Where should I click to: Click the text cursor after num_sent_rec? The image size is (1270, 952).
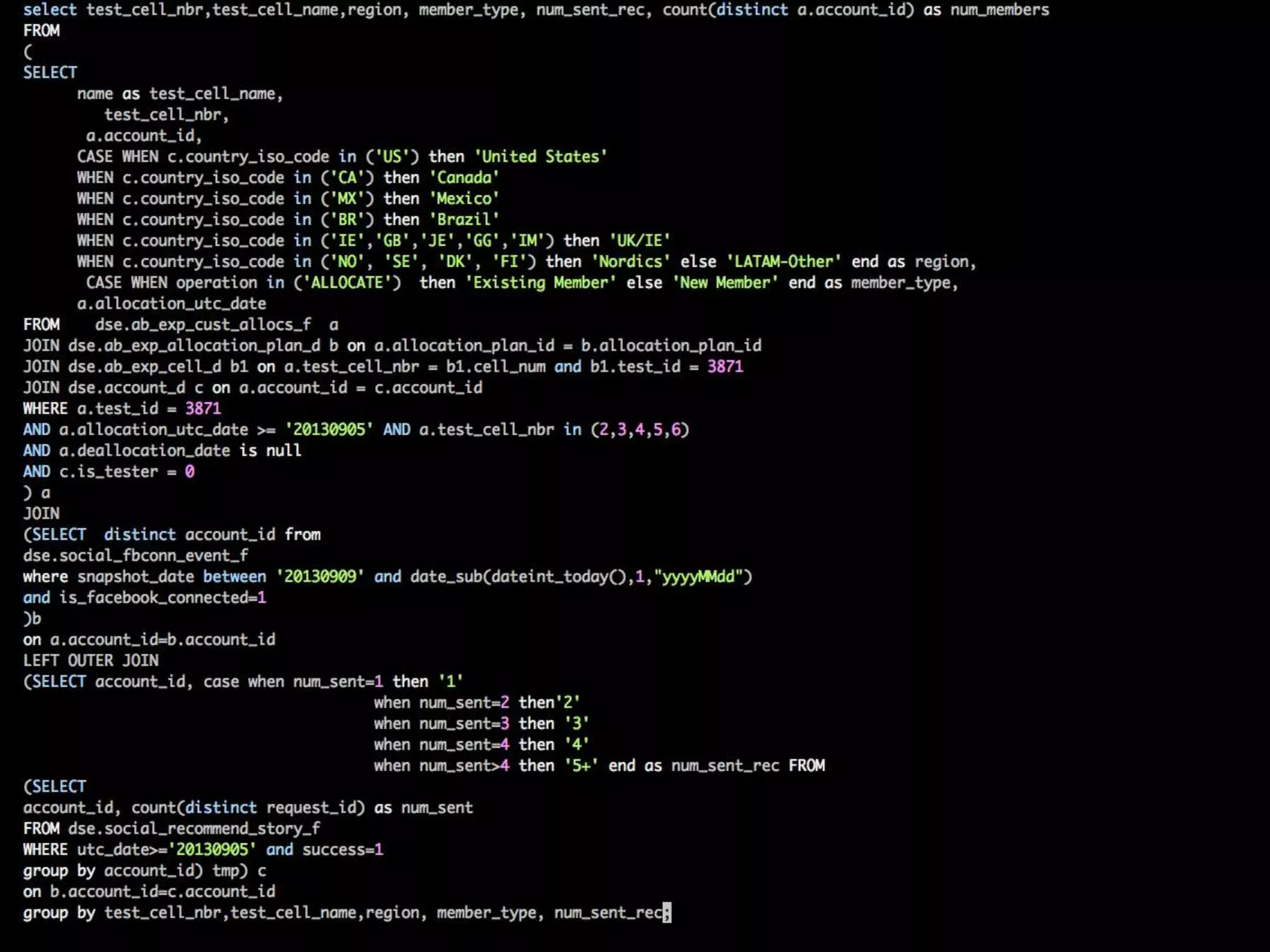pos(667,913)
